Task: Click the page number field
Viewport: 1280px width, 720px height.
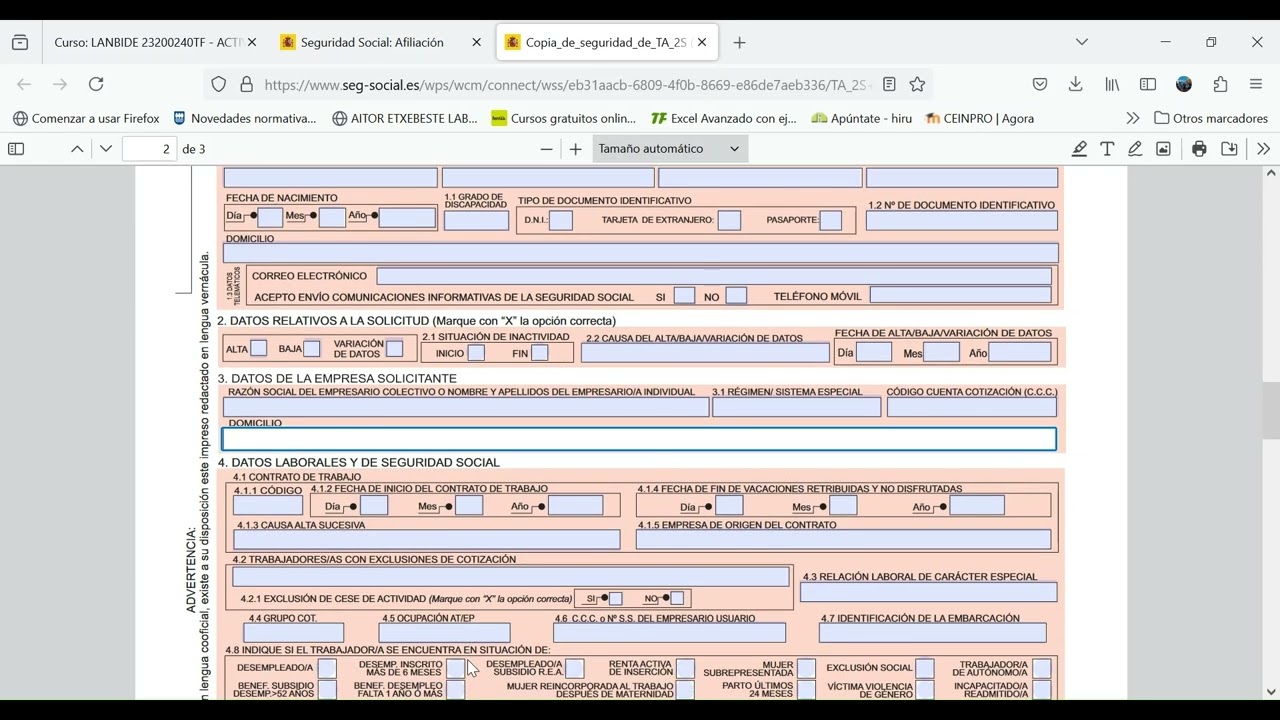Action: pos(149,149)
